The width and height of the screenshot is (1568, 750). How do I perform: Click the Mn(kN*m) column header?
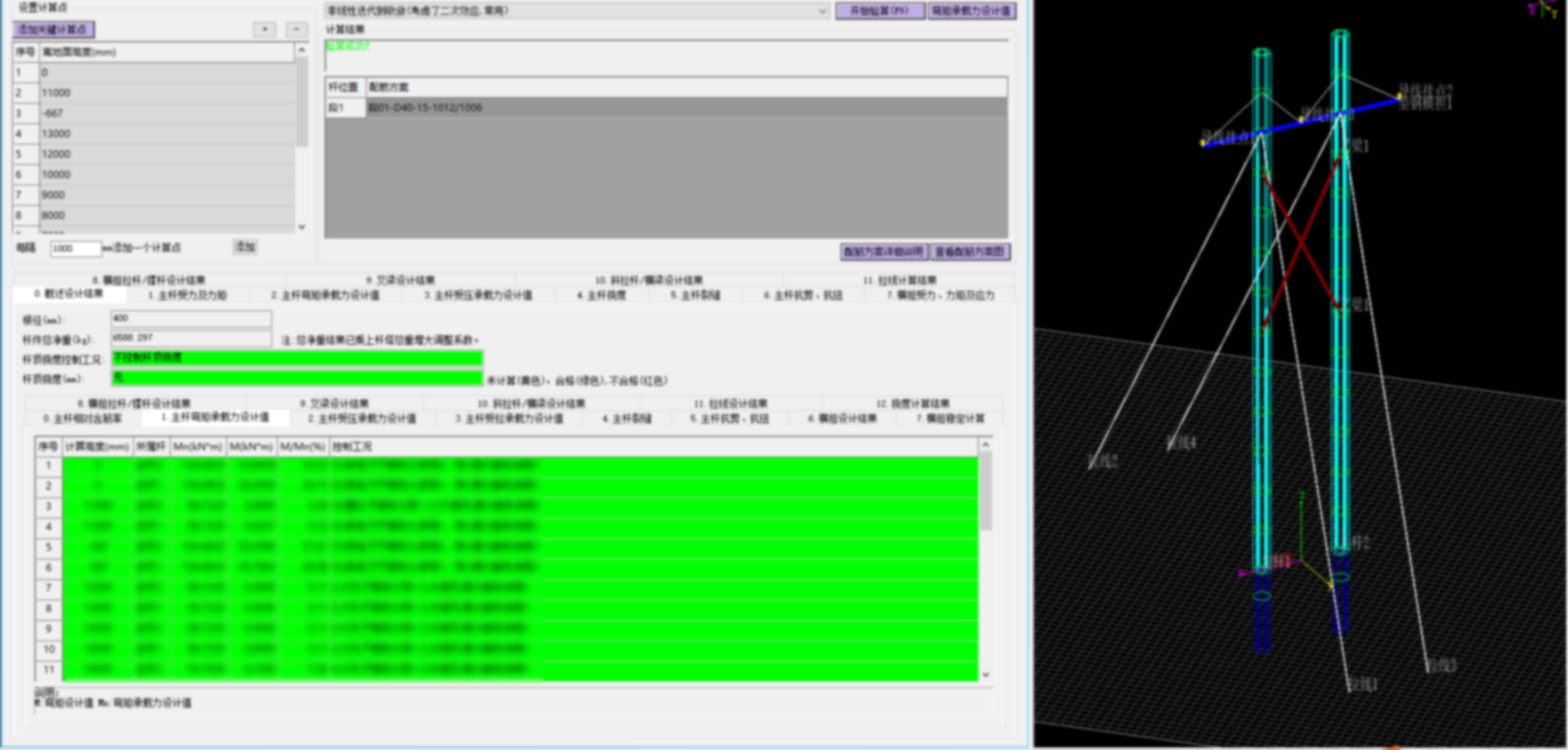198,446
